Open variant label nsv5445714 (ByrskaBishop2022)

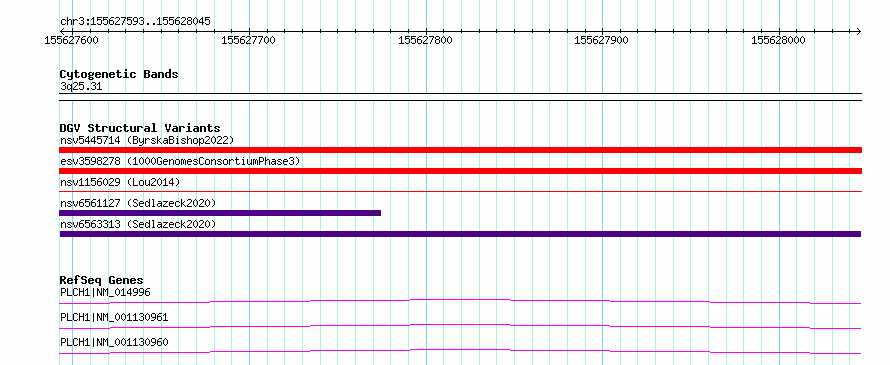147,140
